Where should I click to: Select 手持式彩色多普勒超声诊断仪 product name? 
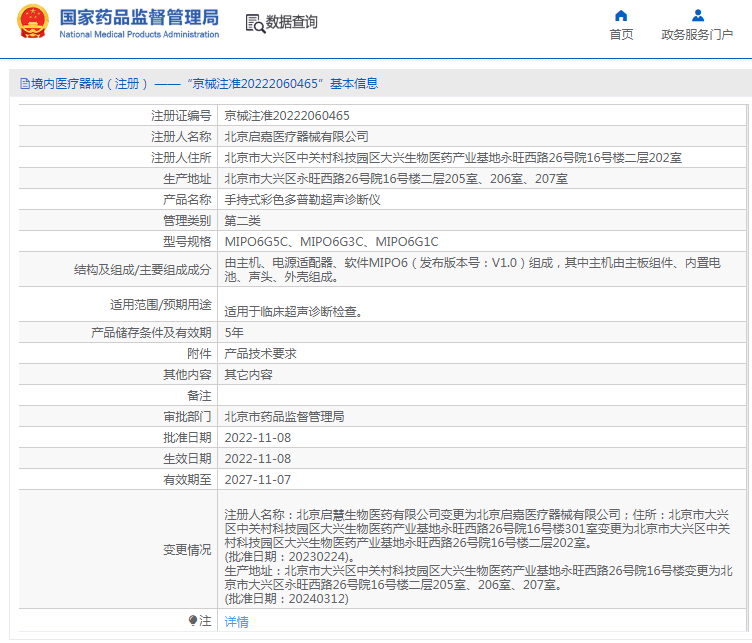(302, 200)
